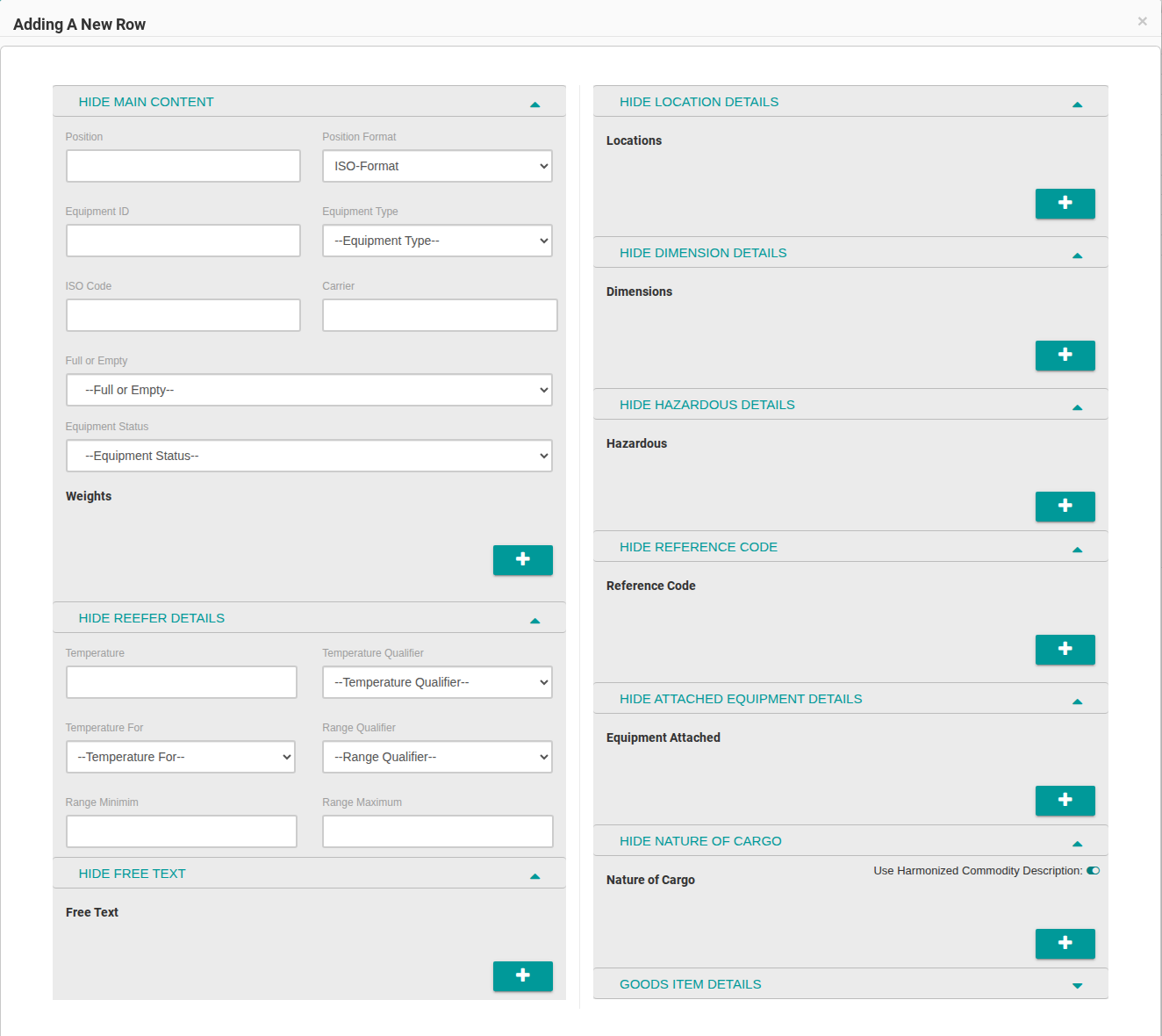The image size is (1162, 1036).
Task: Add a new Weights entry with plus button
Action: (x=523, y=560)
